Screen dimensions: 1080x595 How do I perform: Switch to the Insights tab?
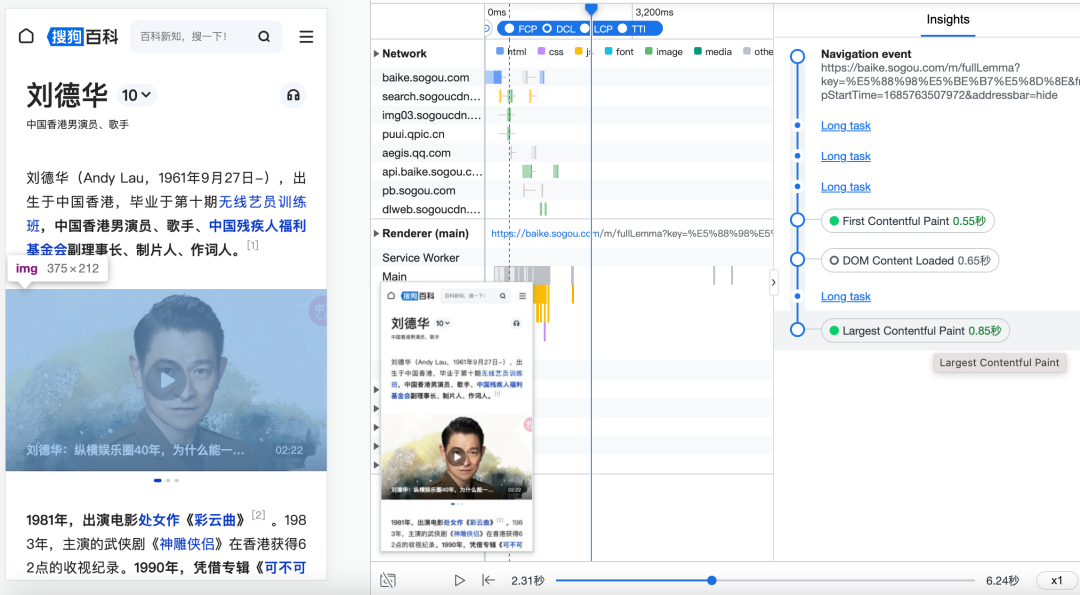(948, 20)
